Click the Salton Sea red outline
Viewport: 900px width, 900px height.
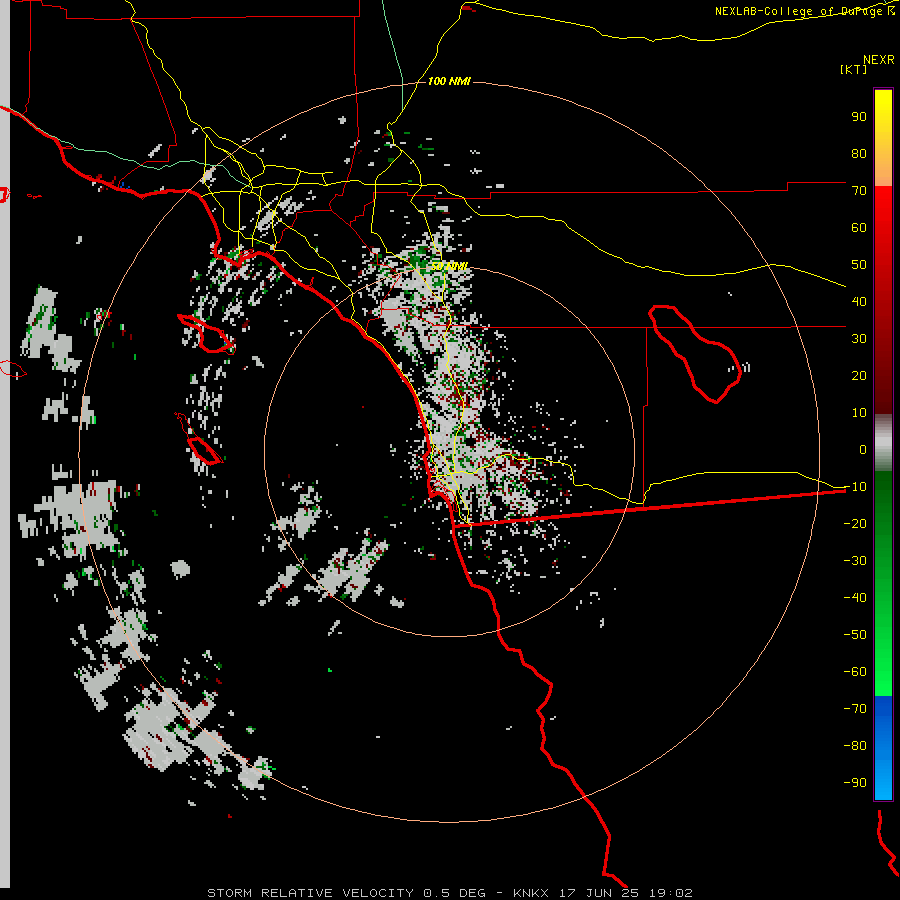click(x=696, y=354)
